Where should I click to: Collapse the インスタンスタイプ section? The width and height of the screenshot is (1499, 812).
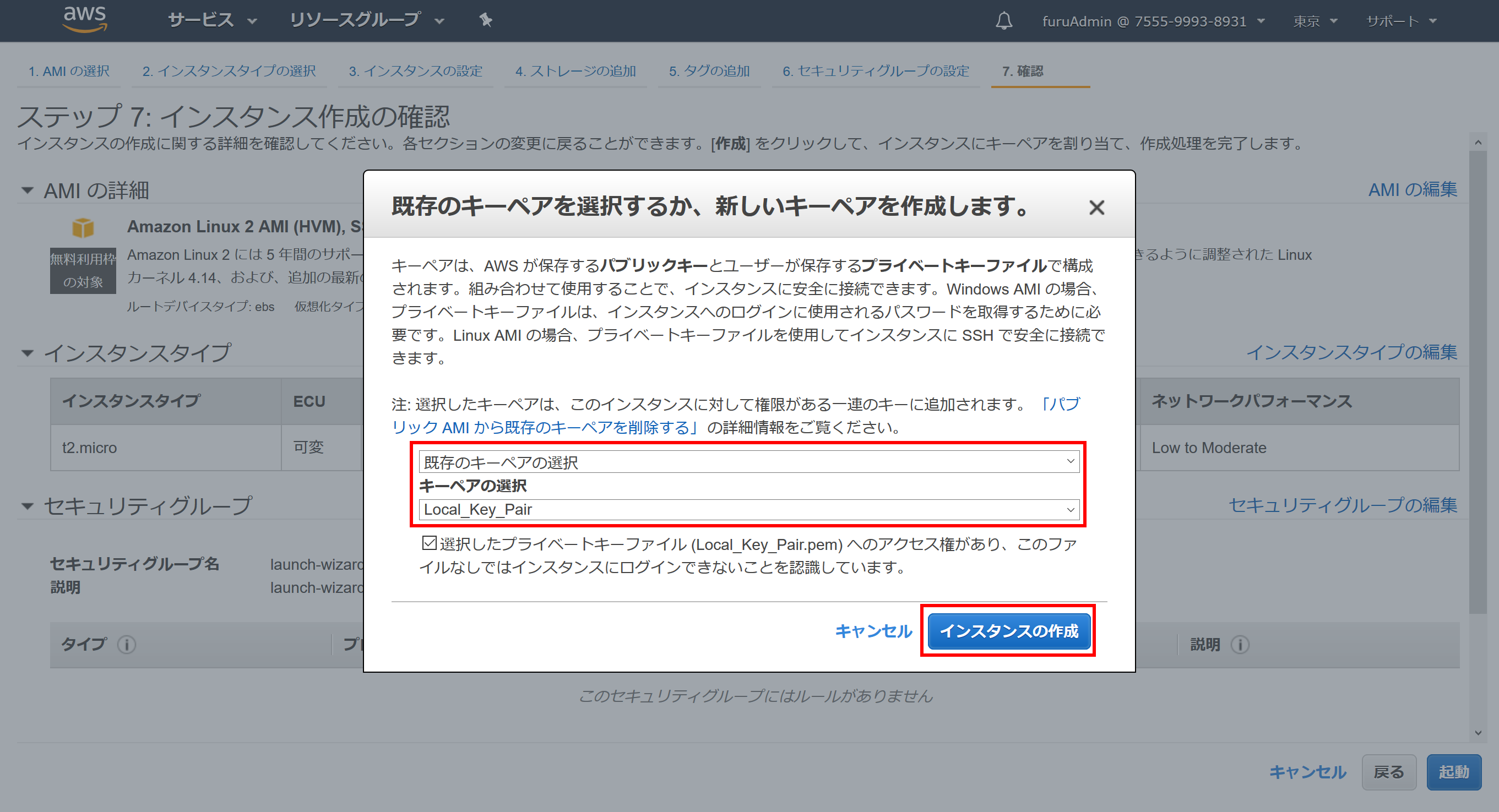pyautogui.click(x=28, y=353)
